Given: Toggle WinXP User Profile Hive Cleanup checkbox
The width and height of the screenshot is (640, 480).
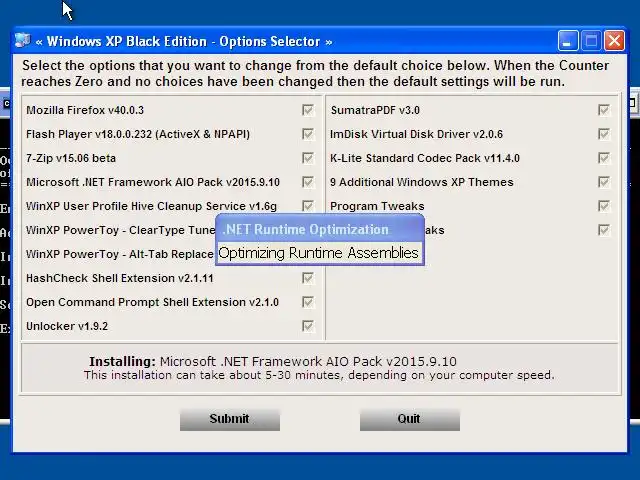Looking at the screenshot, I should [x=308, y=205].
